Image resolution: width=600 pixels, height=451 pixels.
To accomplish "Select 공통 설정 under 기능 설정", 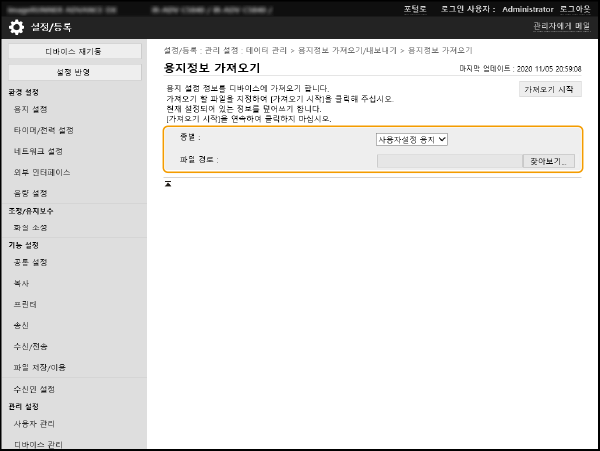I will coord(31,262).
